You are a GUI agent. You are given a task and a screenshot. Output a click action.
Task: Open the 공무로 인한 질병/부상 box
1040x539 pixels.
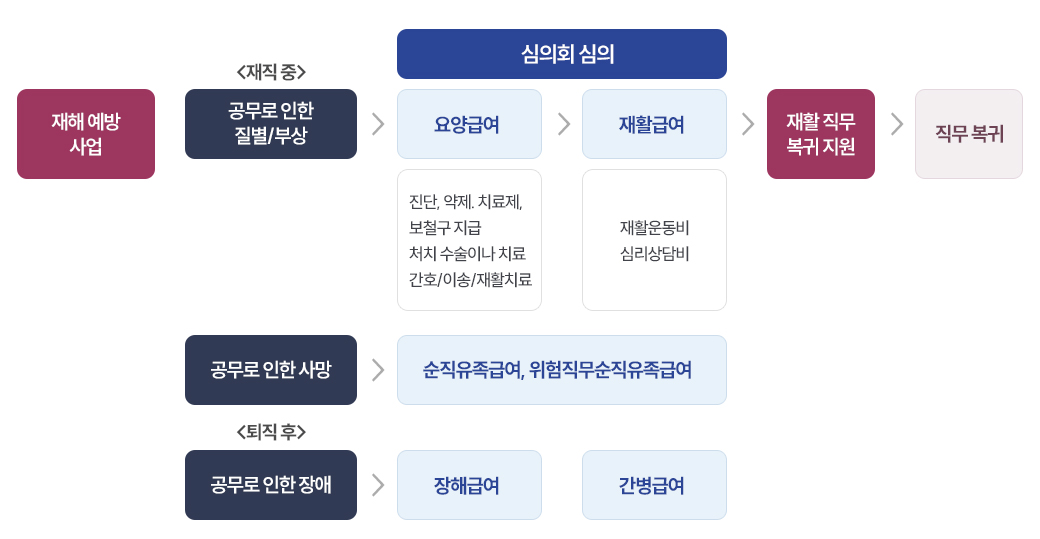click(x=271, y=124)
